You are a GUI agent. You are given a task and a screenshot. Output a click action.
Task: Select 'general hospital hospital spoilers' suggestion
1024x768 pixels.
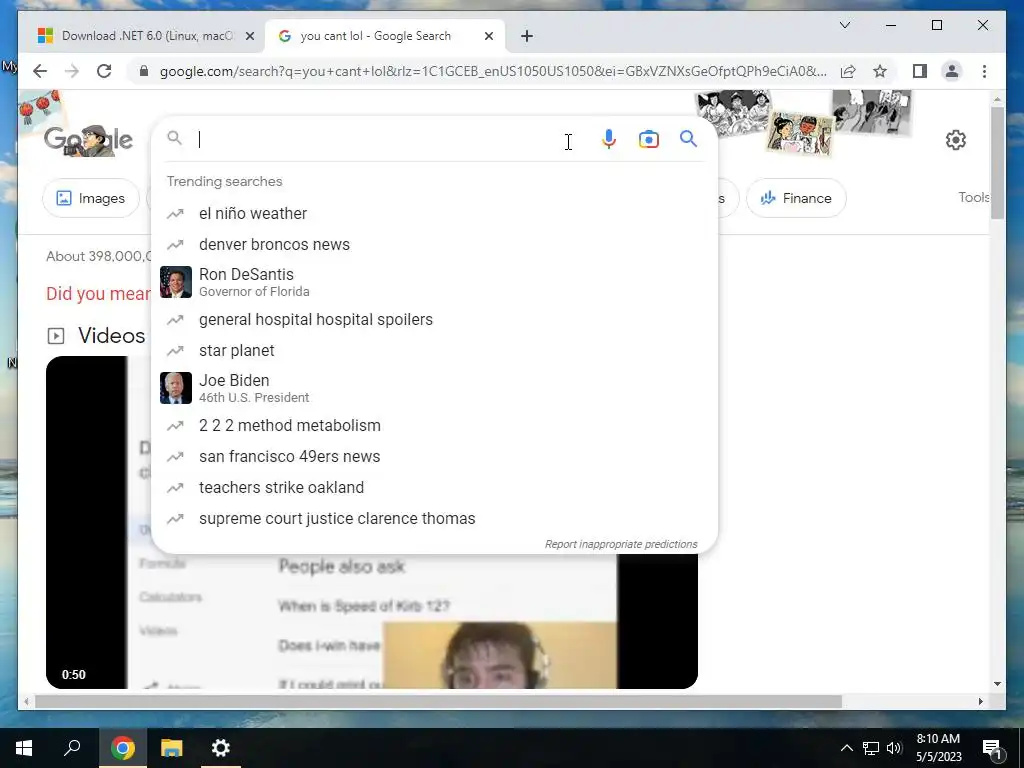tap(434, 319)
